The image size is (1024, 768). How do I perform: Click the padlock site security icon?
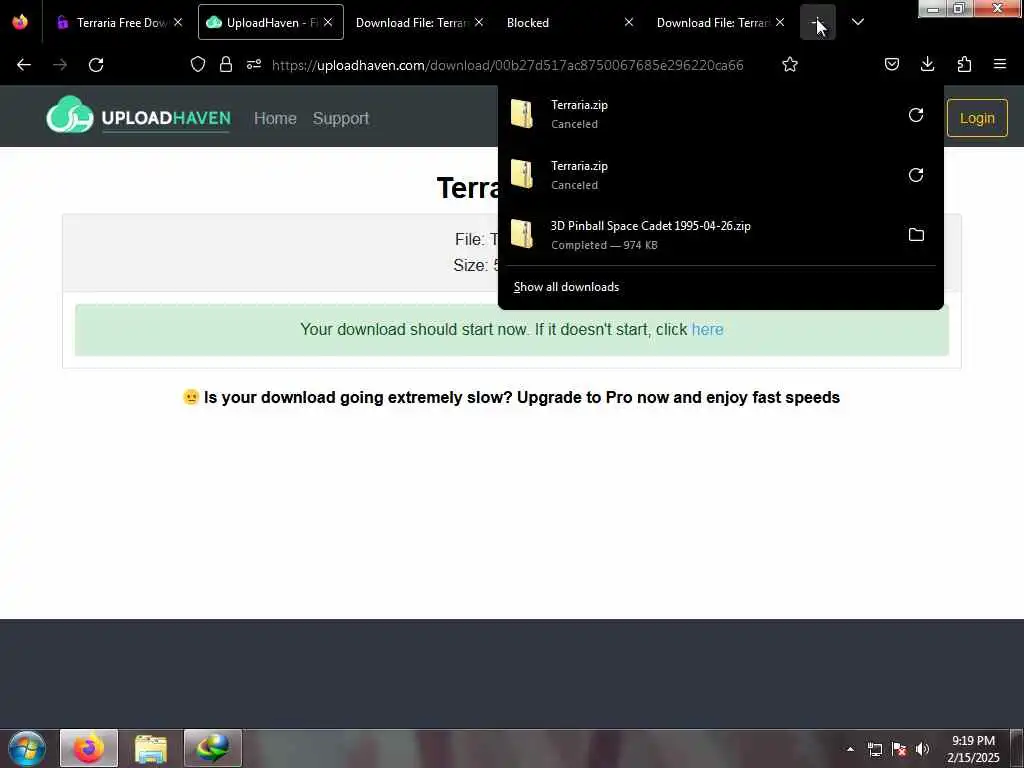point(226,64)
